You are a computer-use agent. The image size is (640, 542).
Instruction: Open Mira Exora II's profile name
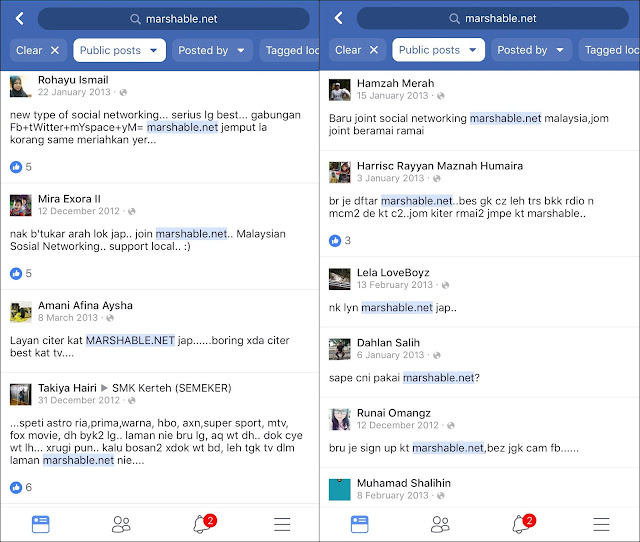coord(69,199)
